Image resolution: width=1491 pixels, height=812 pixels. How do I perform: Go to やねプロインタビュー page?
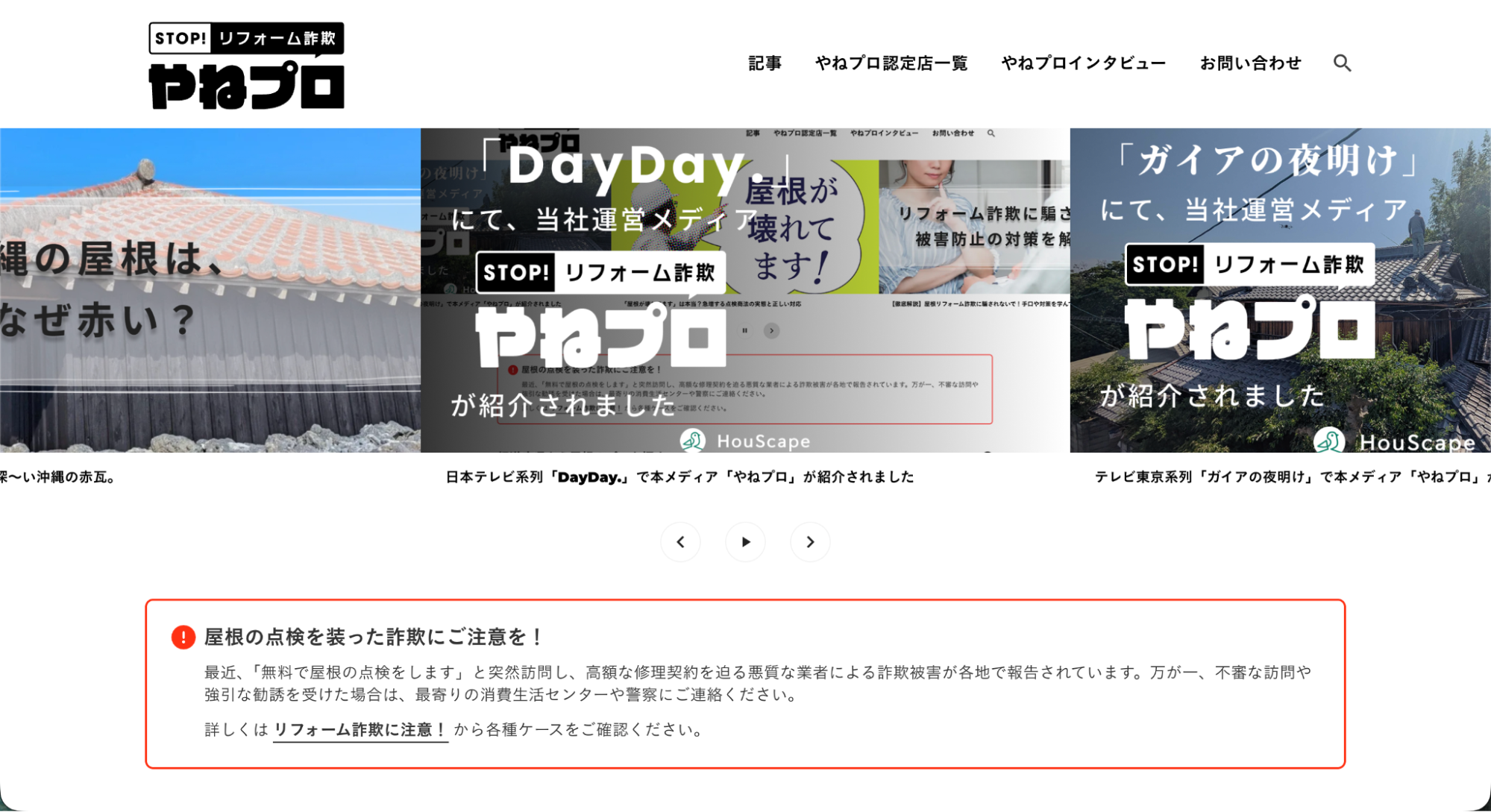click(x=1083, y=63)
